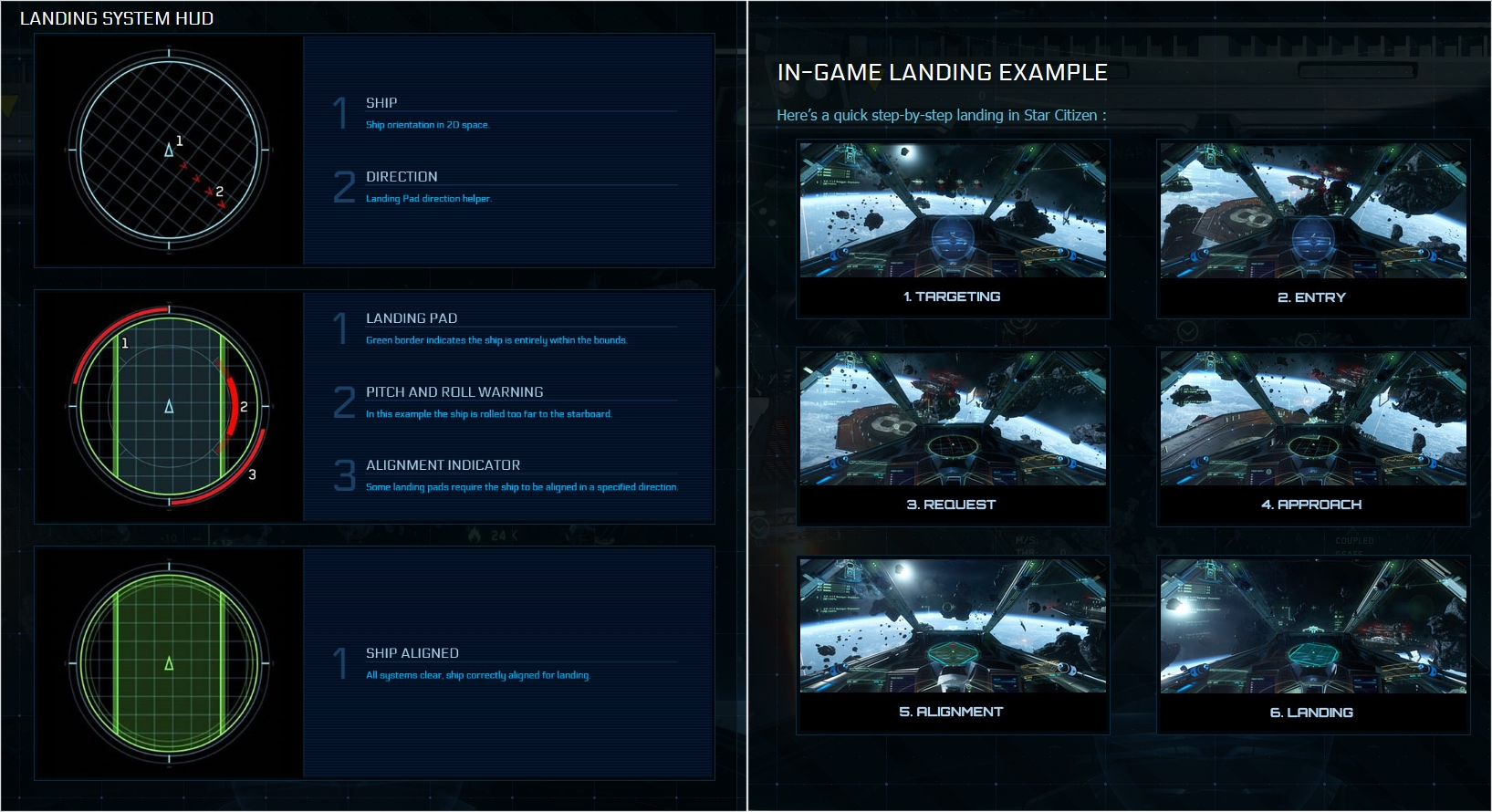Click the PITCH AND ROLL WARNING heading

click(x=454, y=392)
